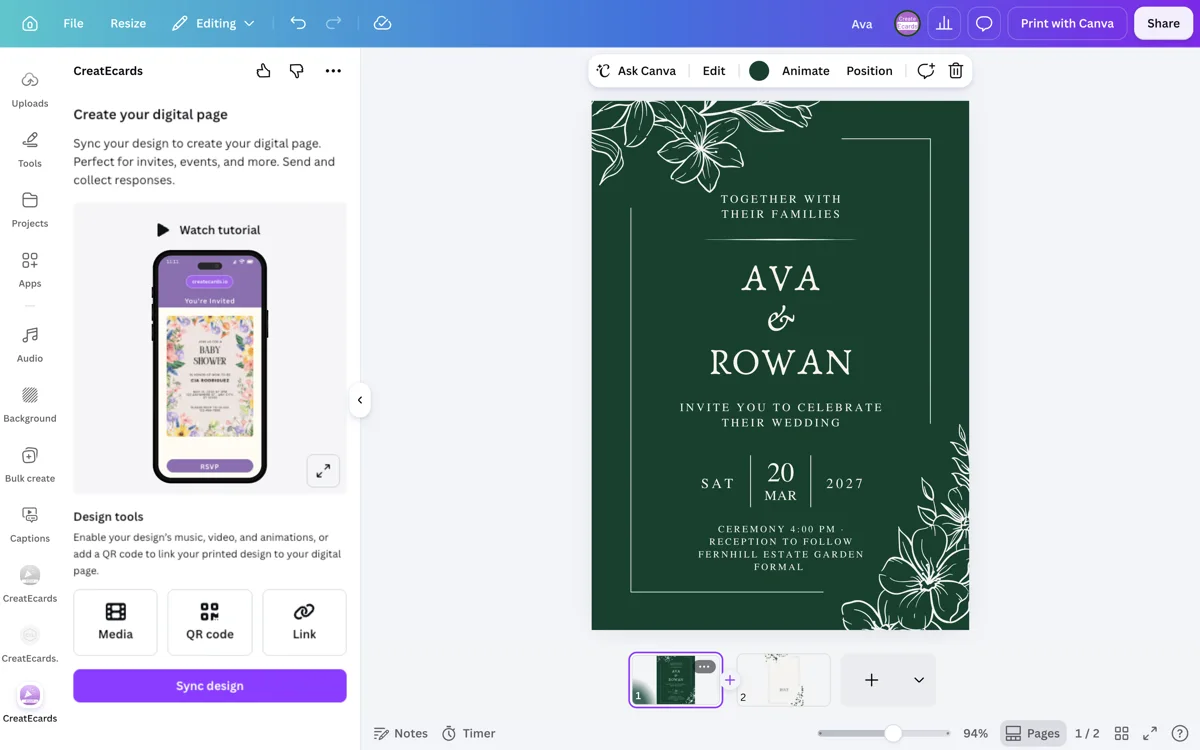Open Uploads in the sidebar
The height and width of the screenshot is (750, 1200).
click(30, 89)
